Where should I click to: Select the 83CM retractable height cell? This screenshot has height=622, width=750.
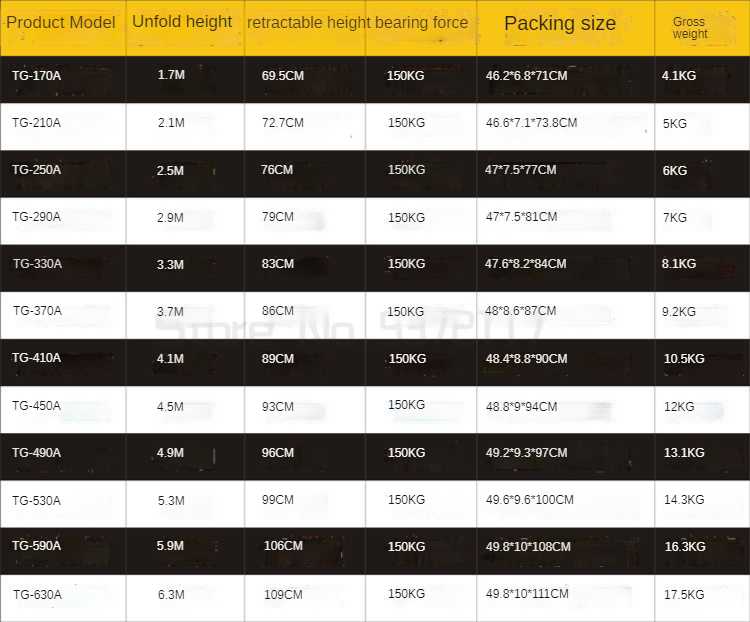pos(278,264)
